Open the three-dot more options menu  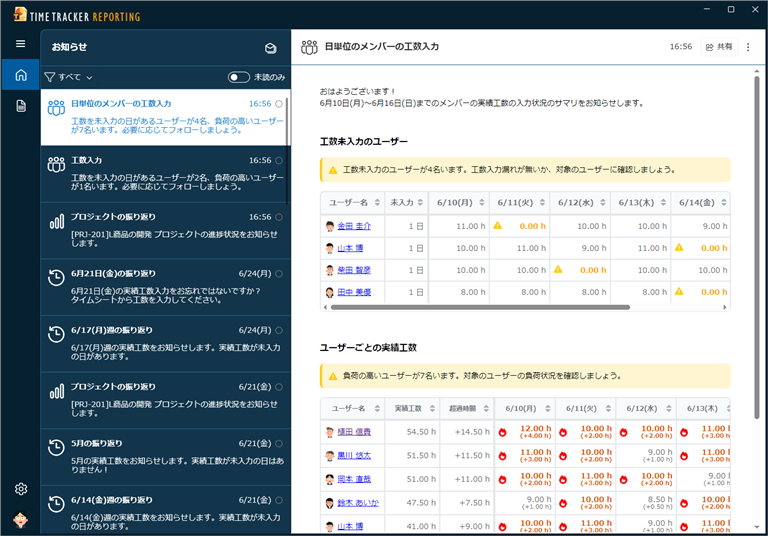click(x=748, y=47)
